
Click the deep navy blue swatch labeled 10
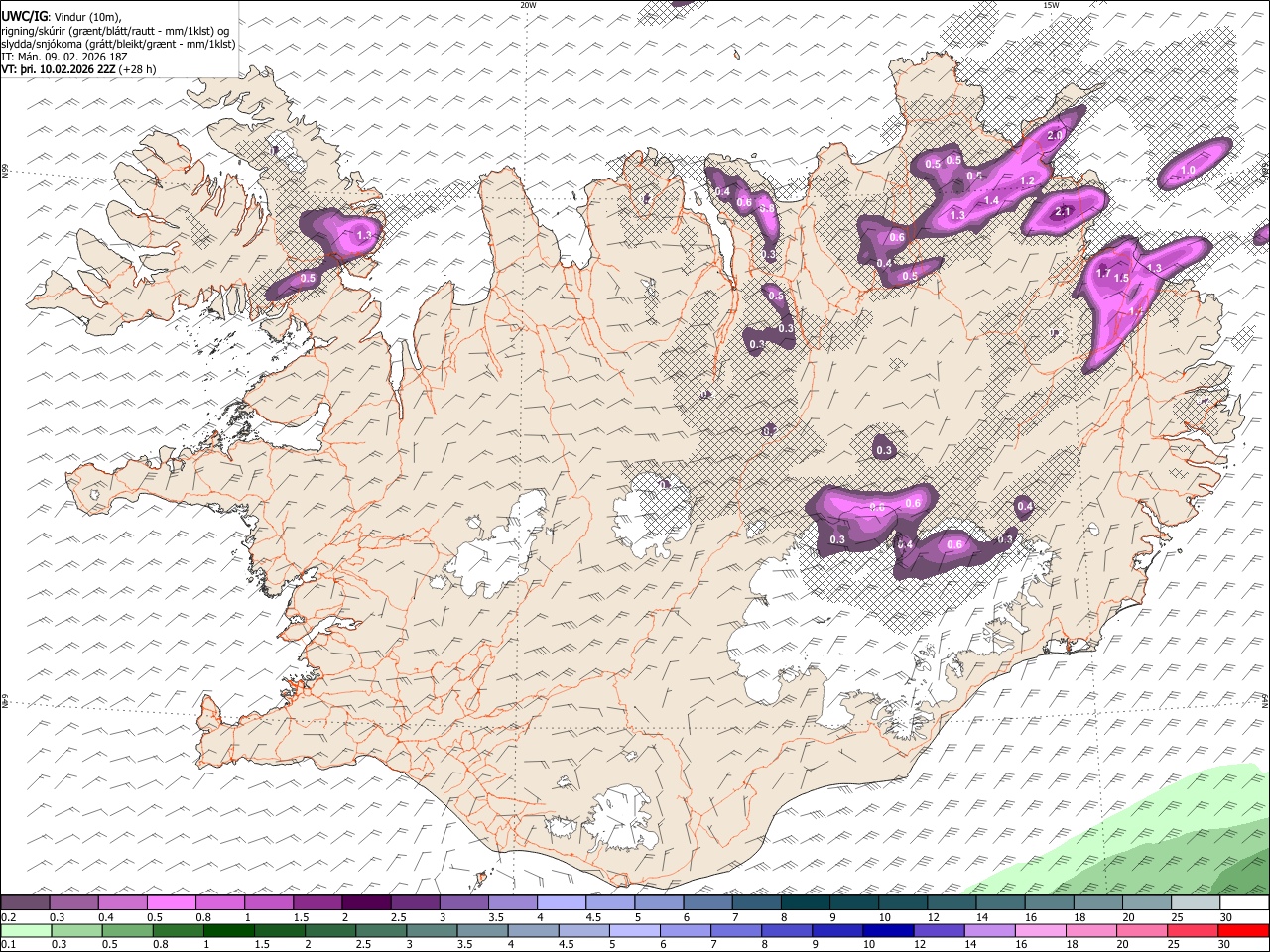(889, 930)
